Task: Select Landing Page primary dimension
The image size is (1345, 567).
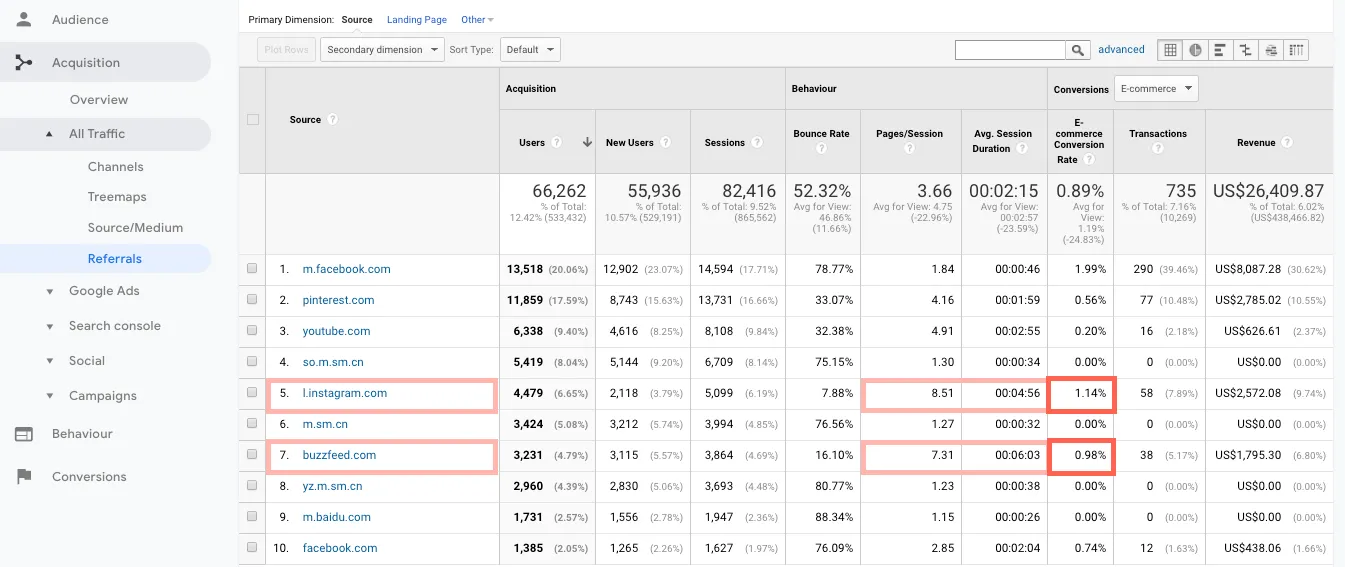Action: pyautogui.click(x=417, y=20)
